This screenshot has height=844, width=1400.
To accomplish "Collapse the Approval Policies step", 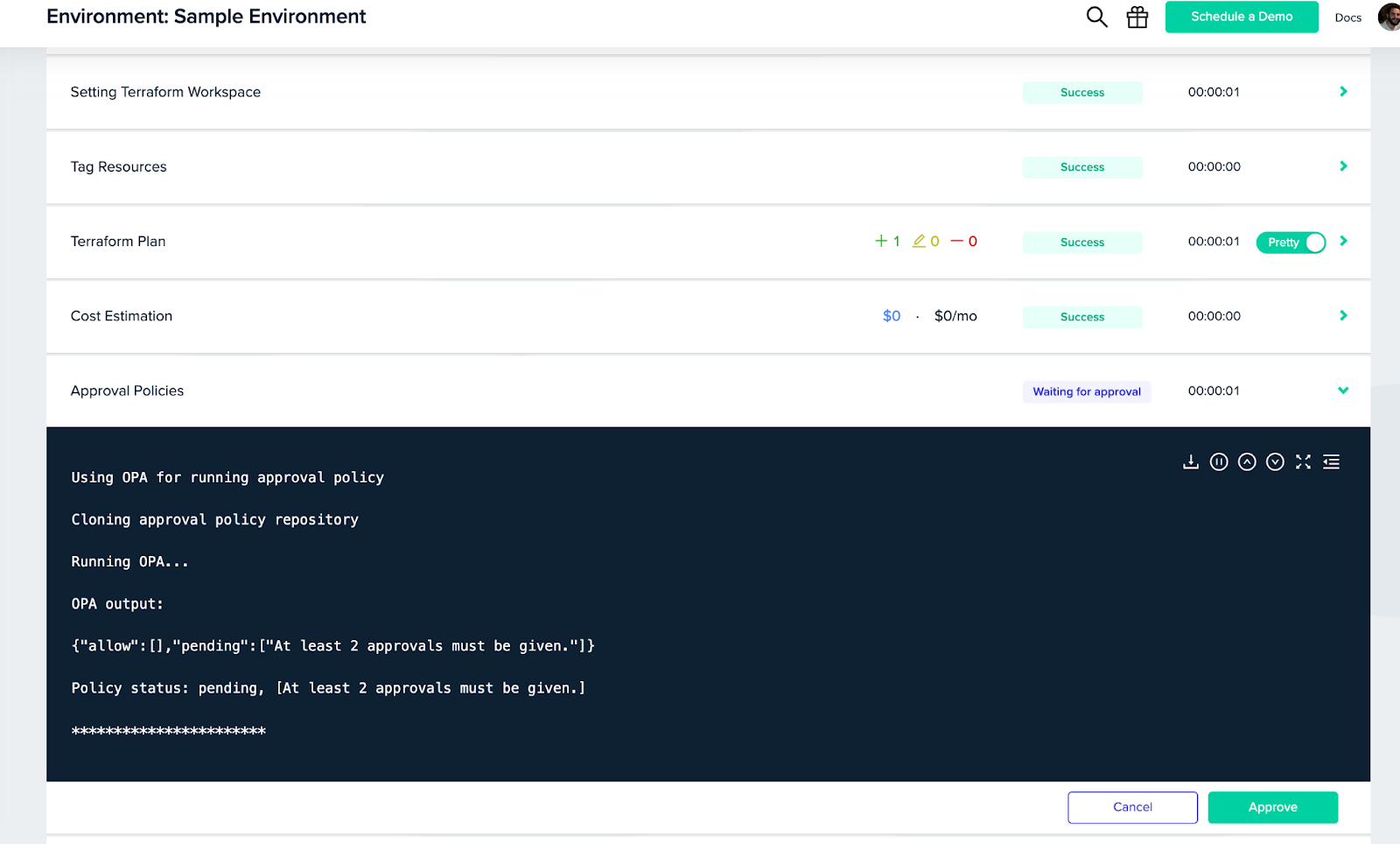I will (x=1343, y=390).
